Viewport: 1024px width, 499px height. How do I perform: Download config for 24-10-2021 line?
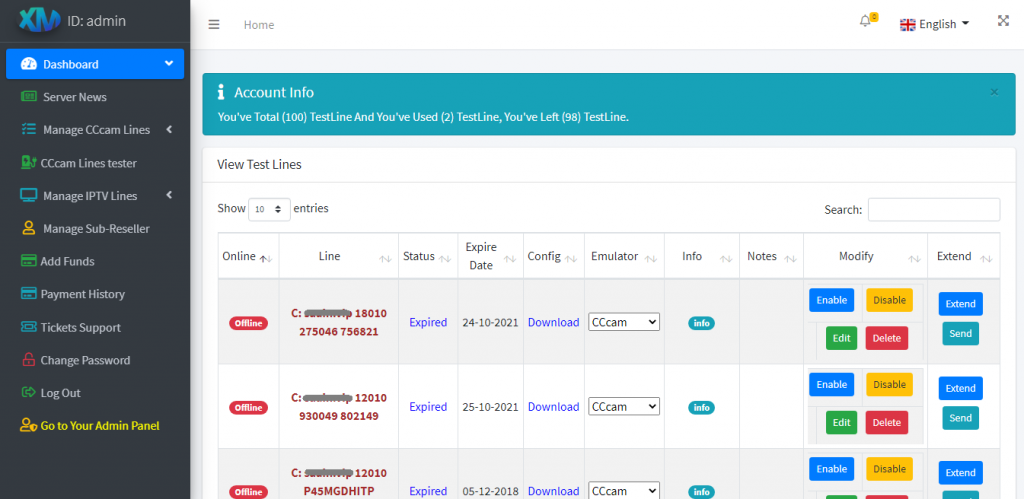click(x=553, y=322)
